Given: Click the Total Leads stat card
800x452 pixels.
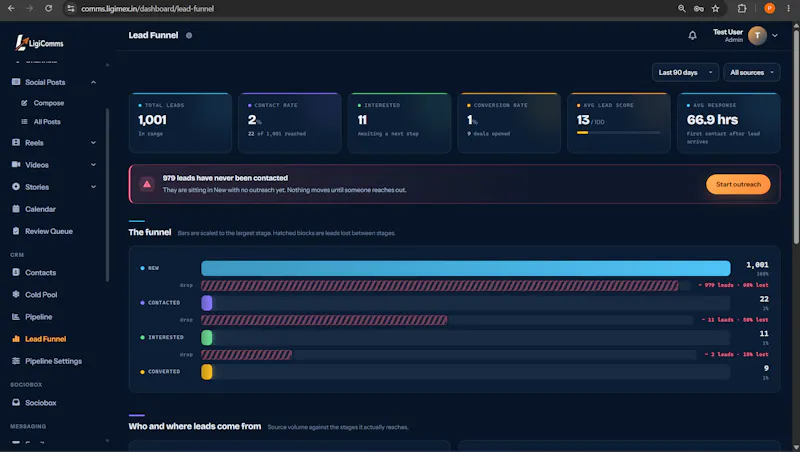Looking at the screenshot, I should pyautogui.click(x=180, y=123).
